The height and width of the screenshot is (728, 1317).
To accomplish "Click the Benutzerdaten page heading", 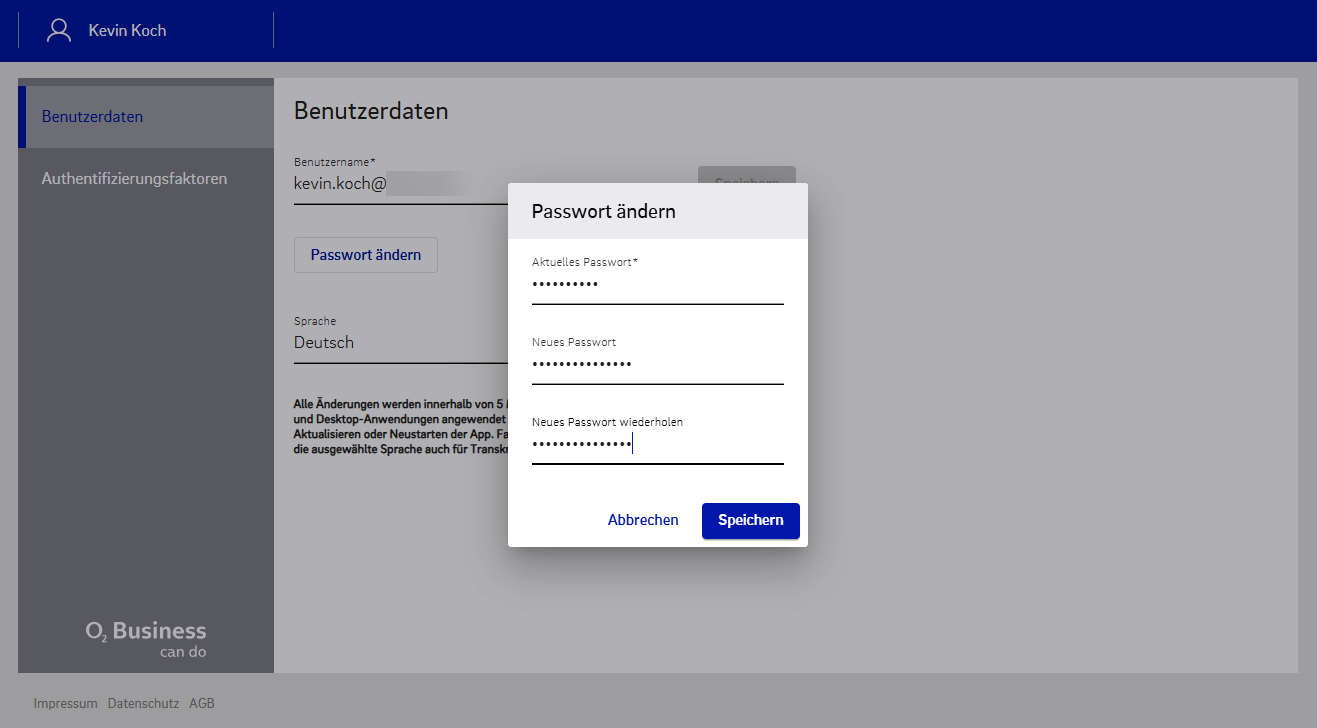I will point(371,111).
